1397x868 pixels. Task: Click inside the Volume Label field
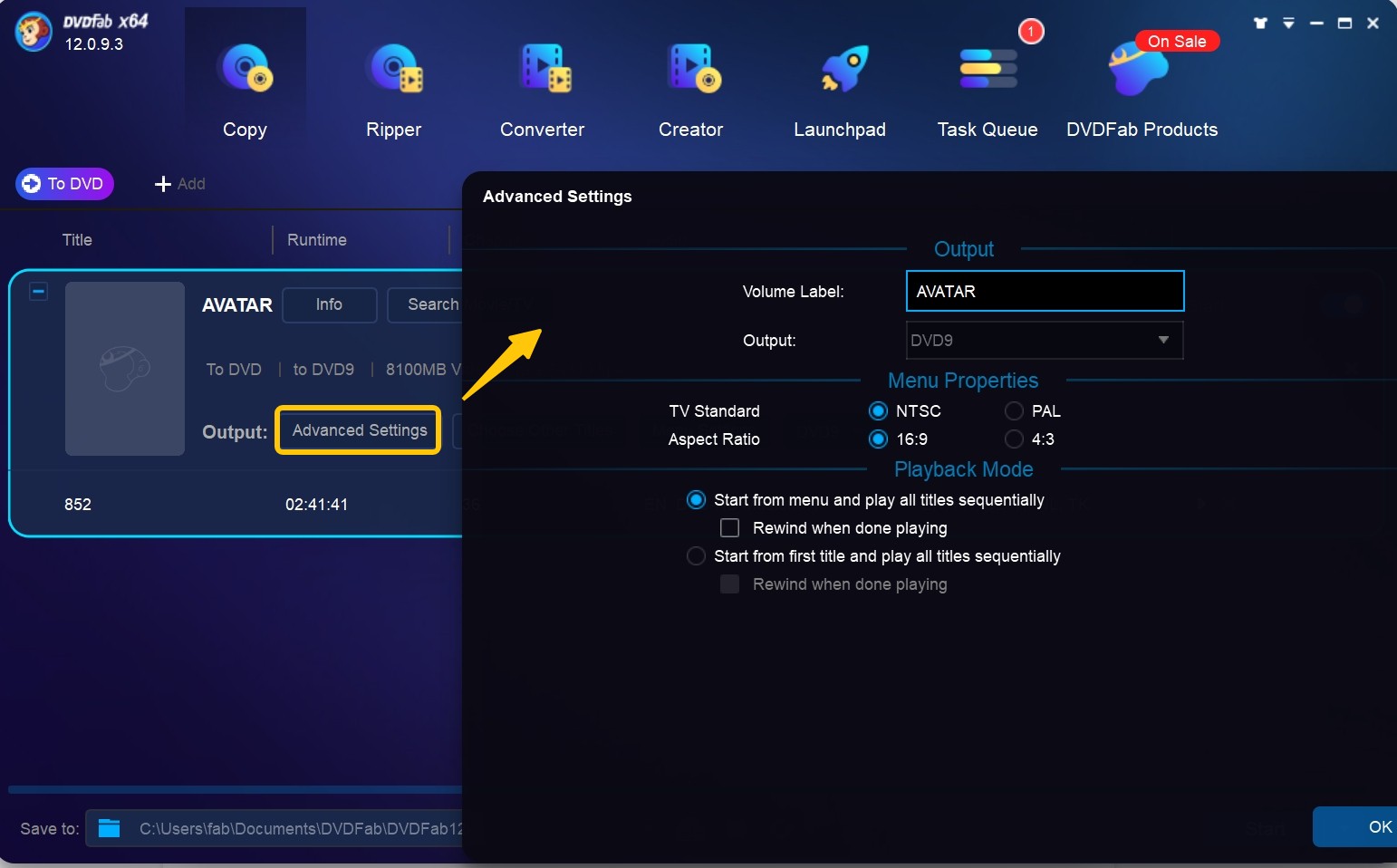click(1045, 292)
